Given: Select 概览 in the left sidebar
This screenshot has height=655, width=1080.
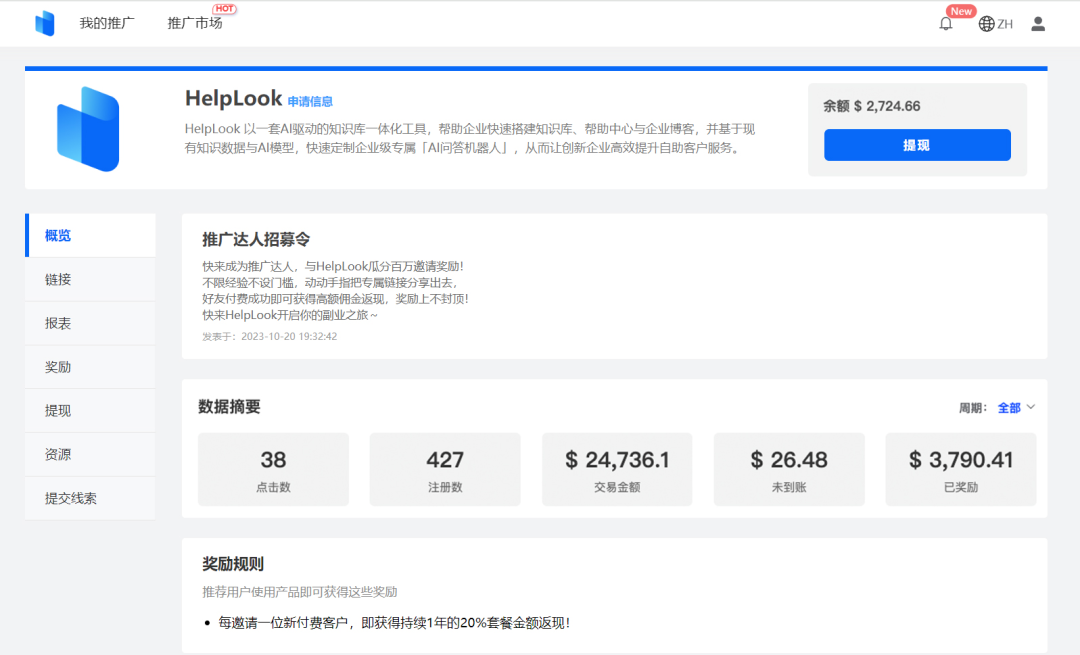Looking at the screenshot, I should tap(90, 236).
